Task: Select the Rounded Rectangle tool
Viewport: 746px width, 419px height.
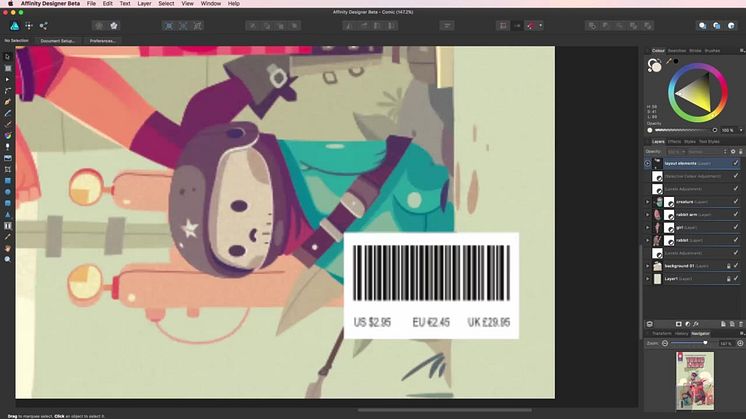Action: tap(7, 203)
